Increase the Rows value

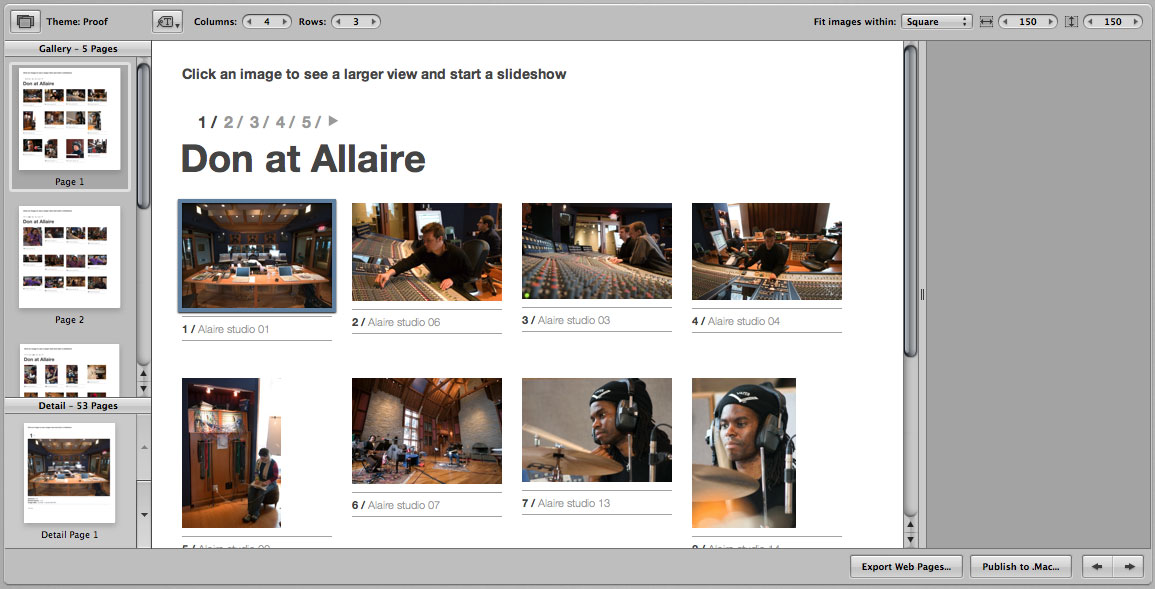coord(373,21)
